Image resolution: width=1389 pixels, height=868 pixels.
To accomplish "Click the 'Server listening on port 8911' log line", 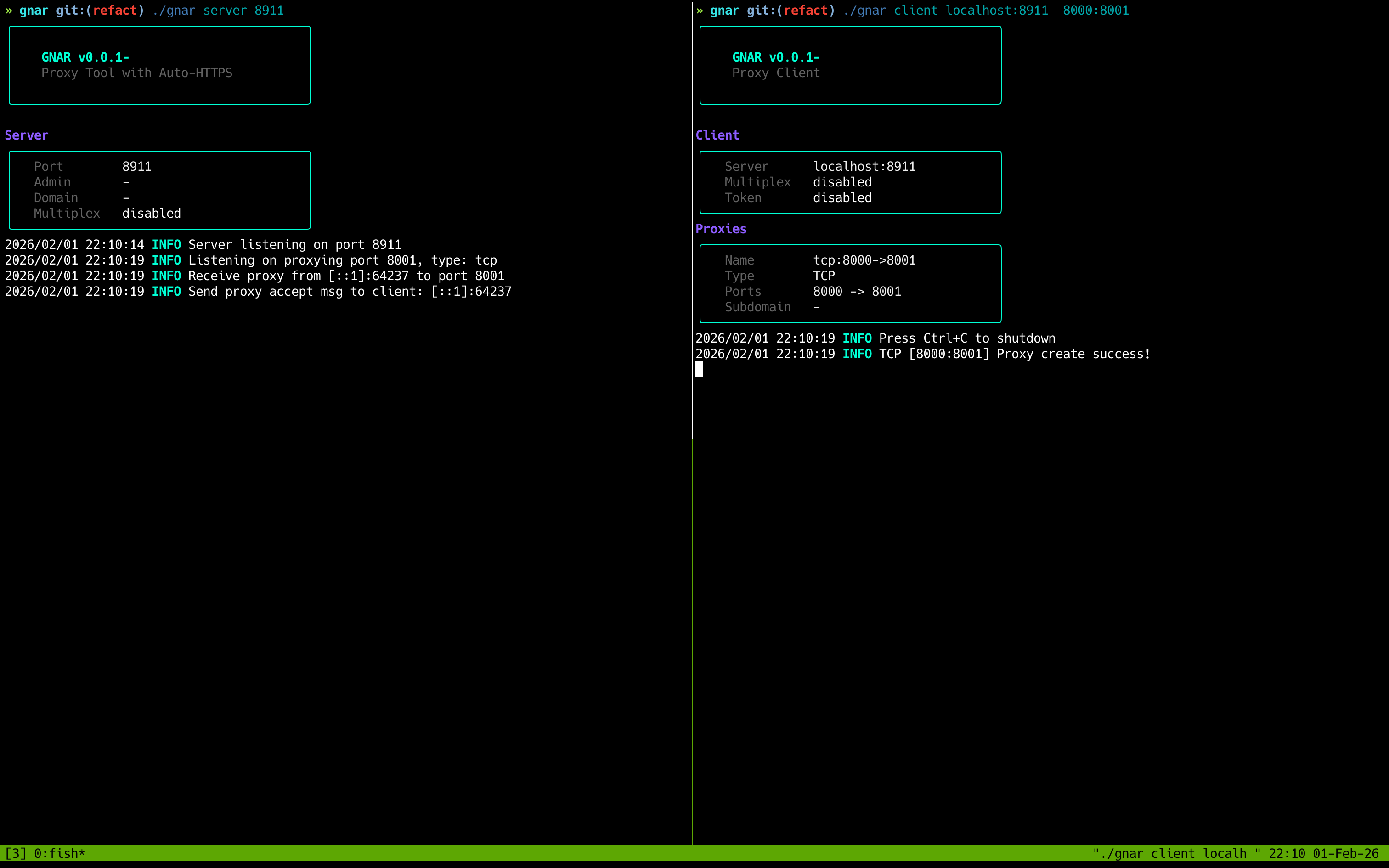I will (x=294, y=245).
